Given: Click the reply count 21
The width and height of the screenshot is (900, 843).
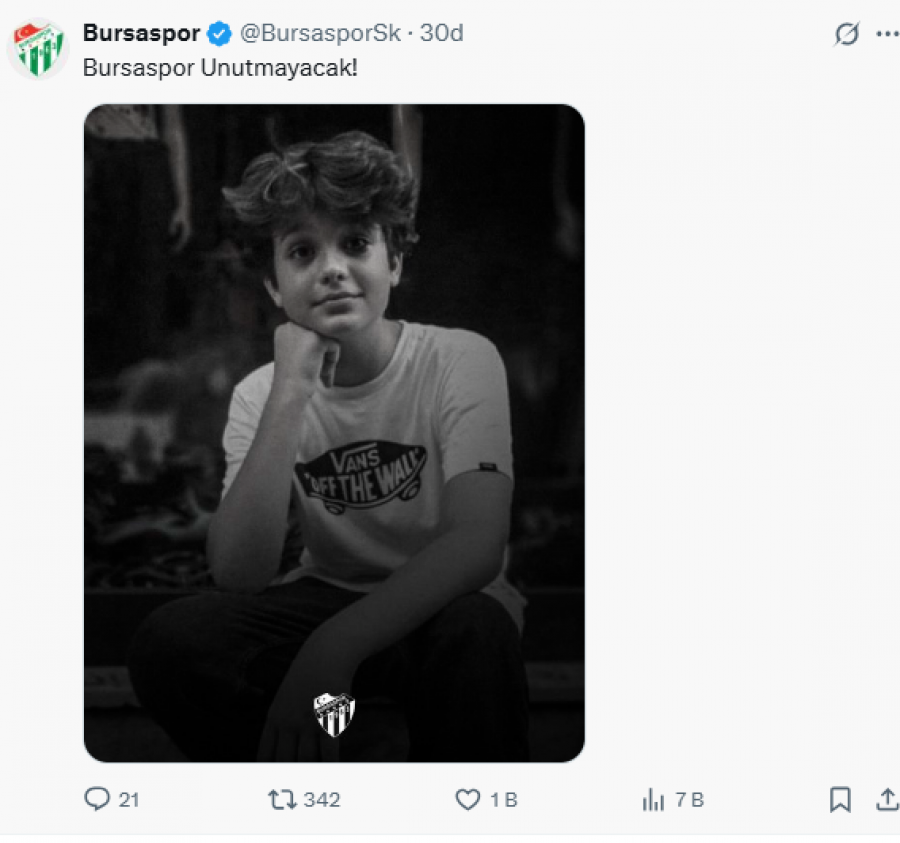Looking at the screenshot, I should [129, 800].
